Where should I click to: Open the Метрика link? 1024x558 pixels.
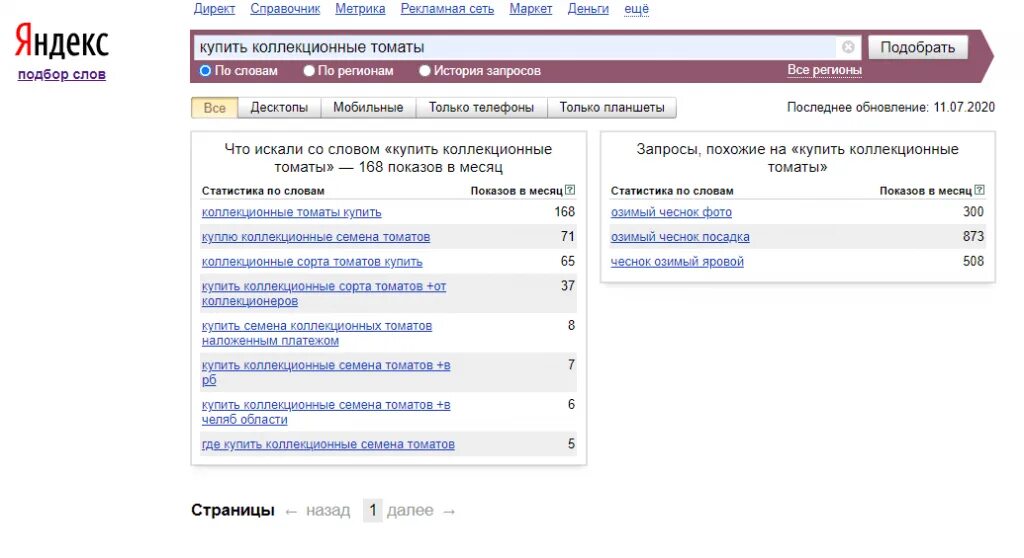coord(360,8)
